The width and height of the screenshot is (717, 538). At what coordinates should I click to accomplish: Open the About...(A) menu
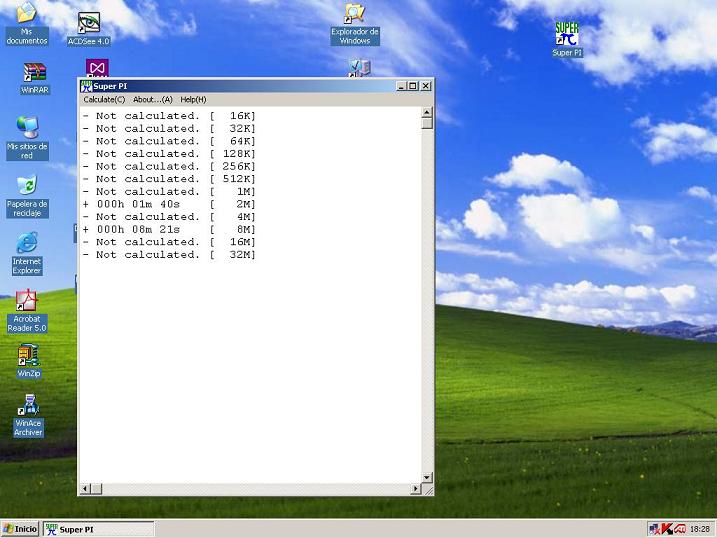pos(153,100)
